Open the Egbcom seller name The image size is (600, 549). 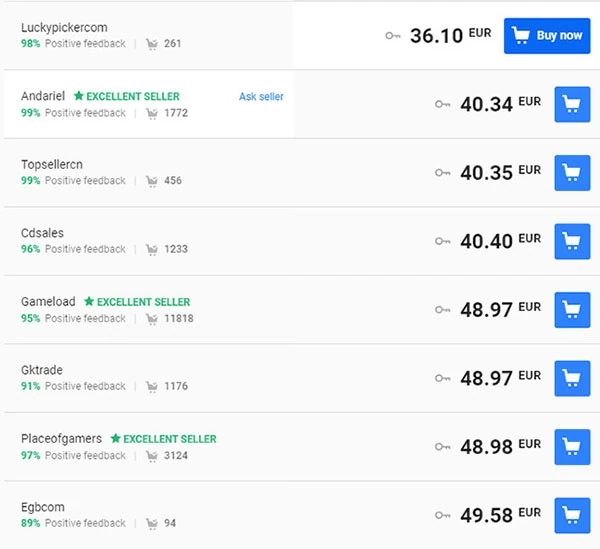pyautogui.click(x=42, y=507)
